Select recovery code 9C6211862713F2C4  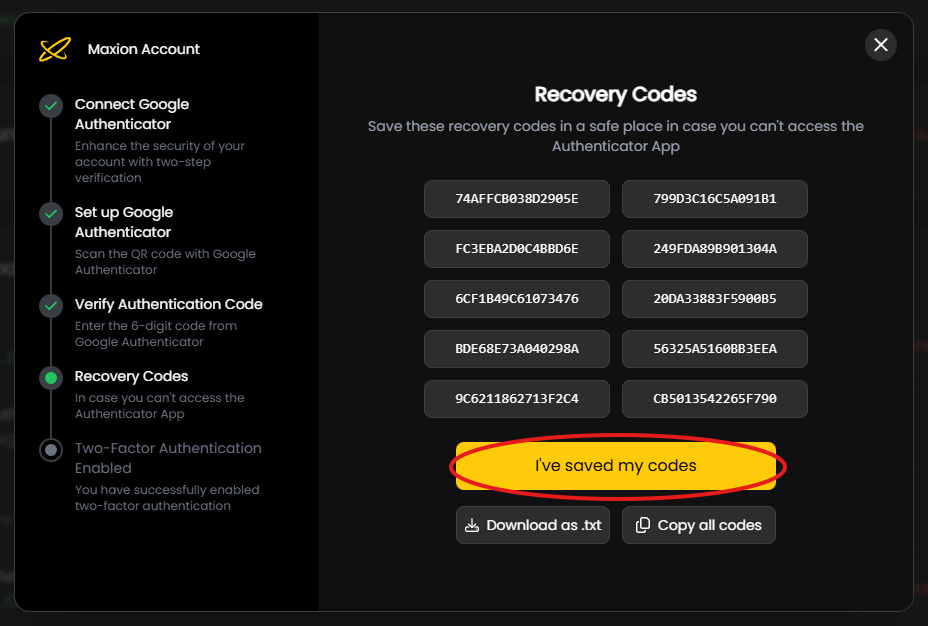(x=516, y=399)
